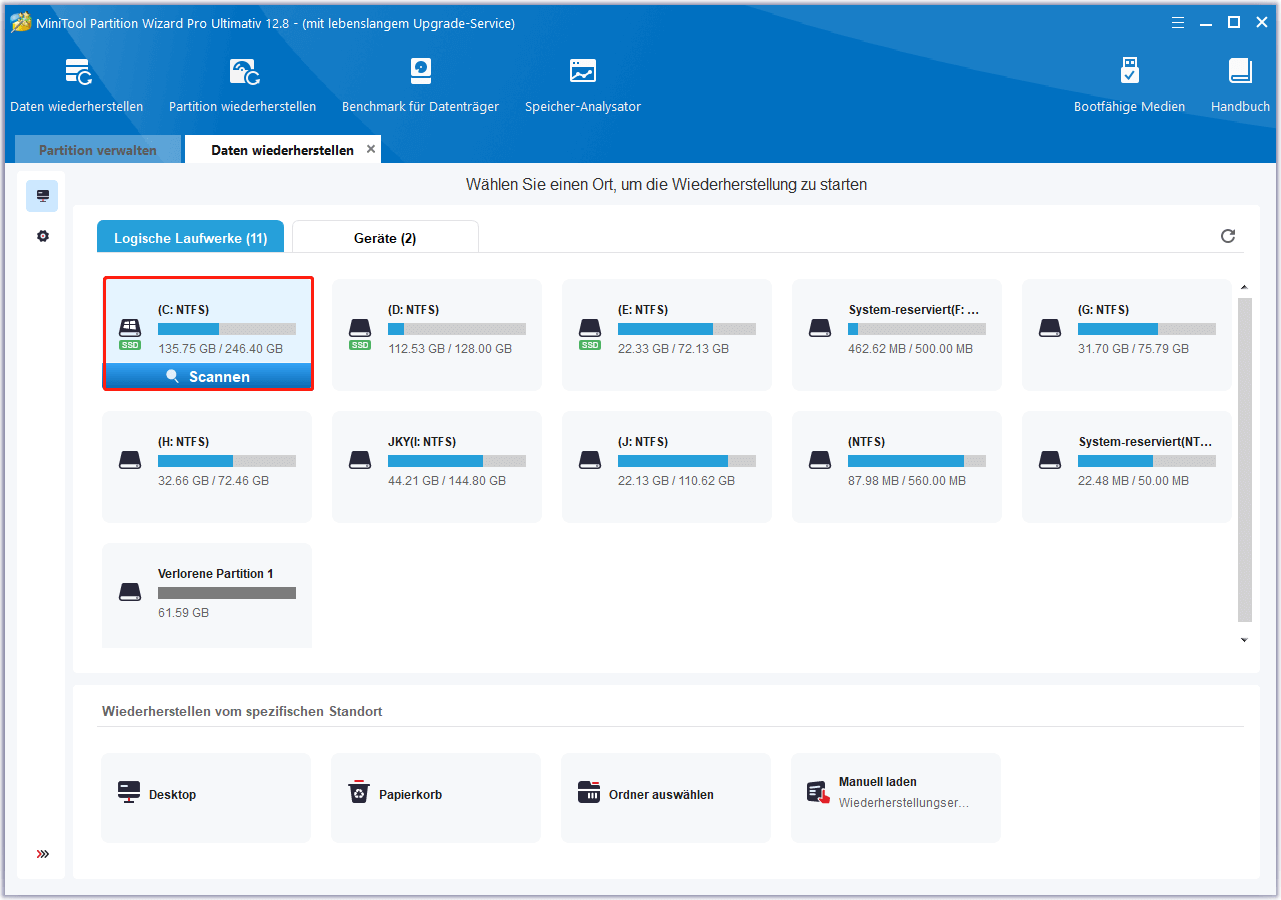Click 61.59 GB size text

click(184, 613)
